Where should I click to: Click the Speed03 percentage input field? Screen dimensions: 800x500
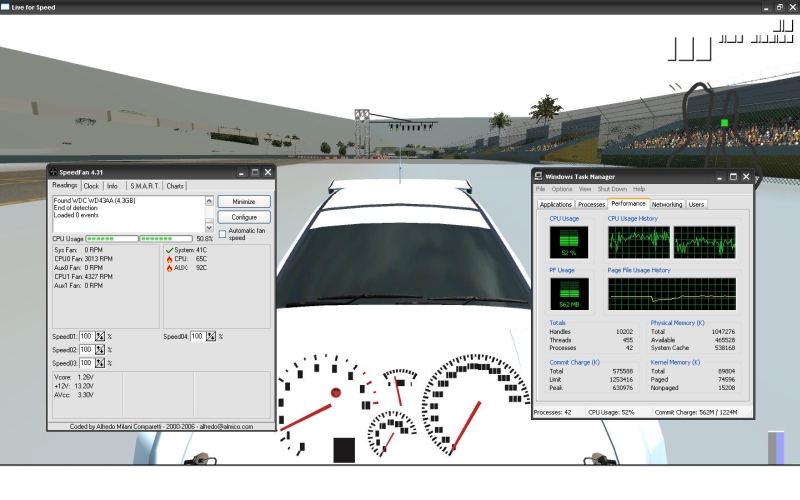point(87,363)
